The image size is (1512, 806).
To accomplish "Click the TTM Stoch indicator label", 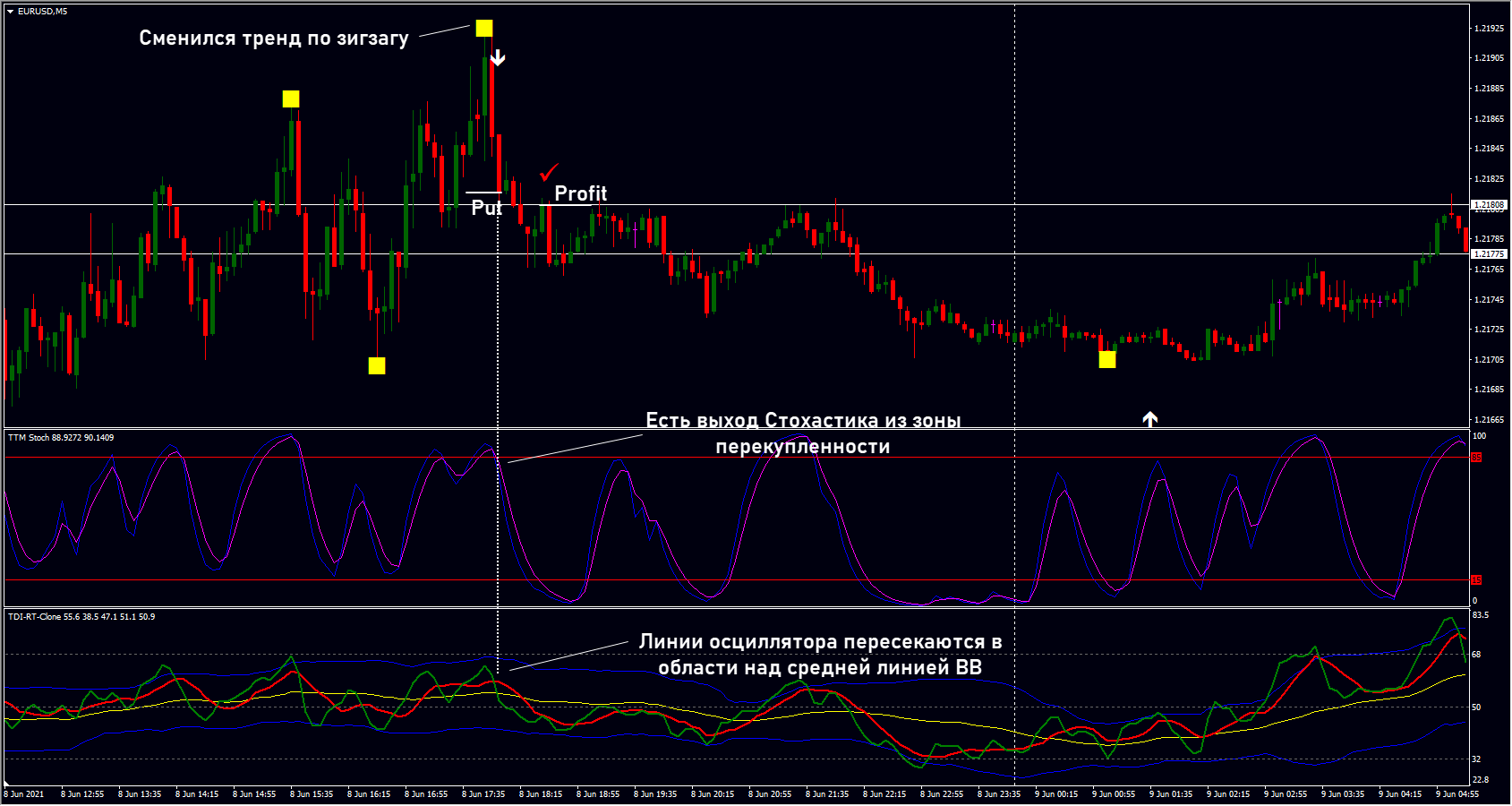I will [x=60, y=438].
